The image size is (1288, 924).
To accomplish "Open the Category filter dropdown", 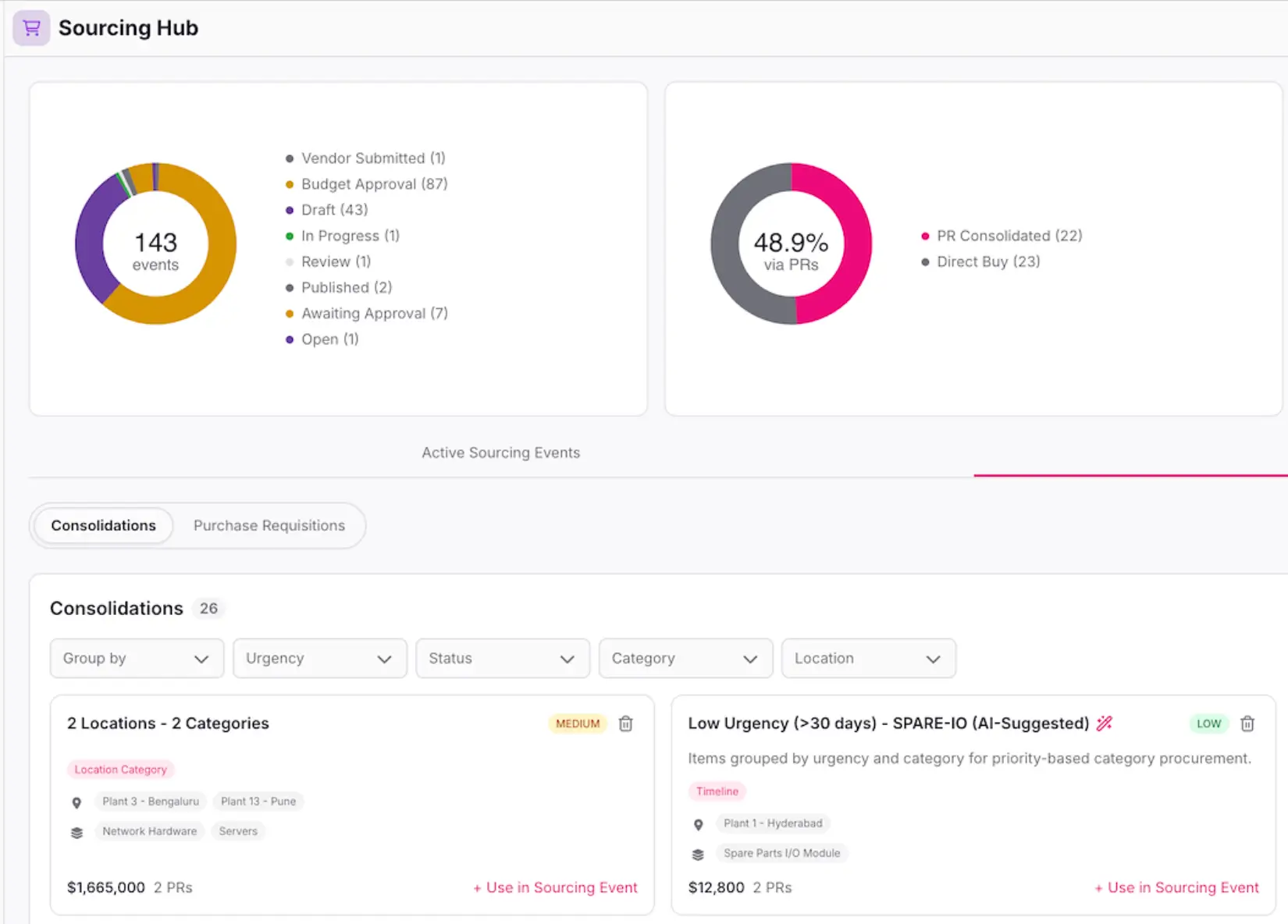I will (x=685, y=658).
